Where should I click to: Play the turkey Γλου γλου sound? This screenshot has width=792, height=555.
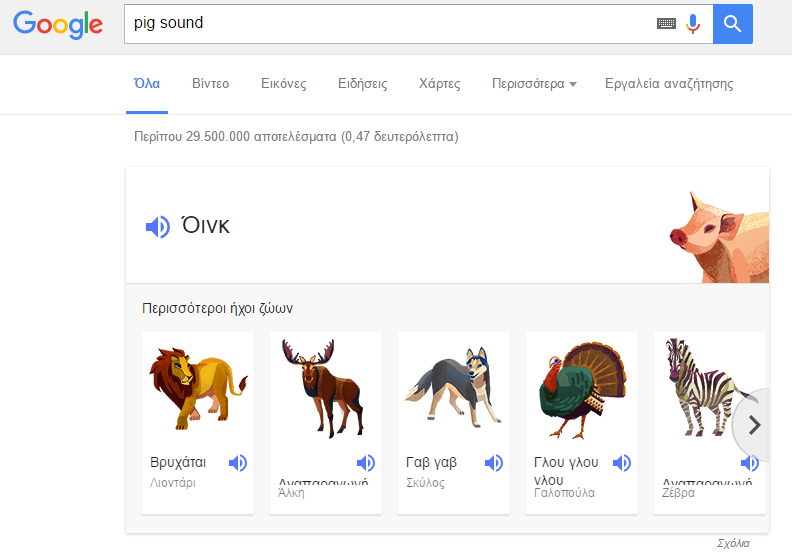click(x=622, y=463)
